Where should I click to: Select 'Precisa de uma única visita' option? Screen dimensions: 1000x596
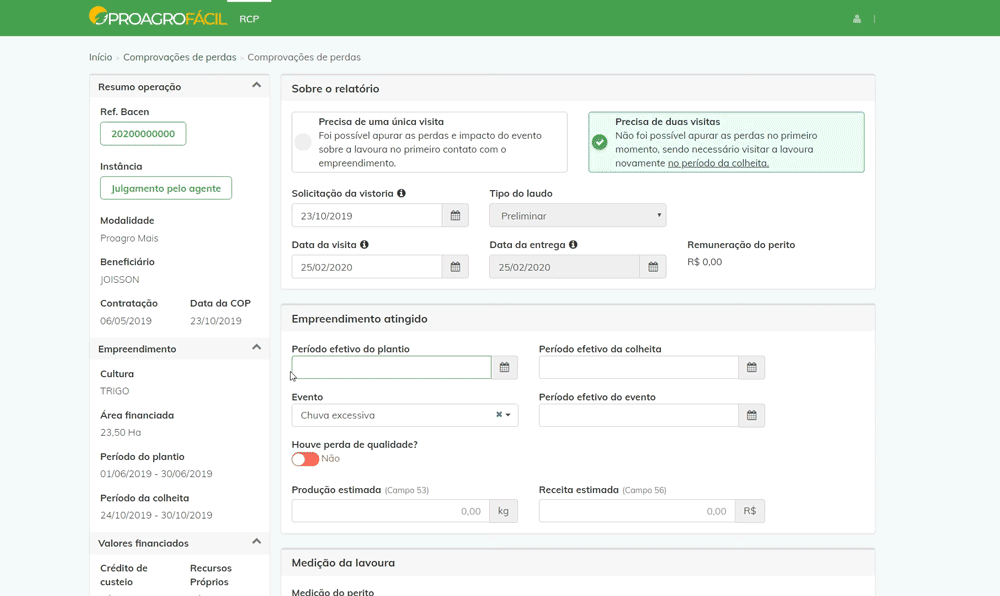click(429, 142)
